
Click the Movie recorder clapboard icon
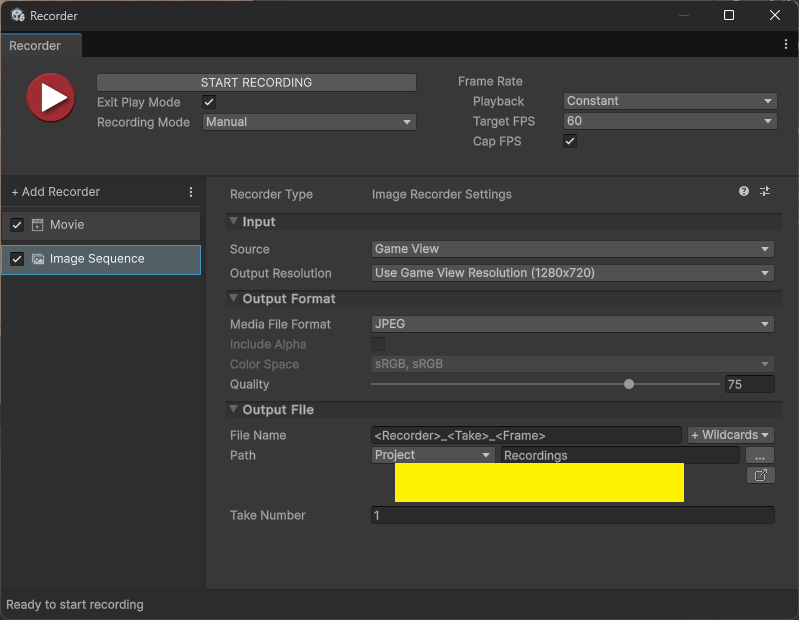point(38,225)
